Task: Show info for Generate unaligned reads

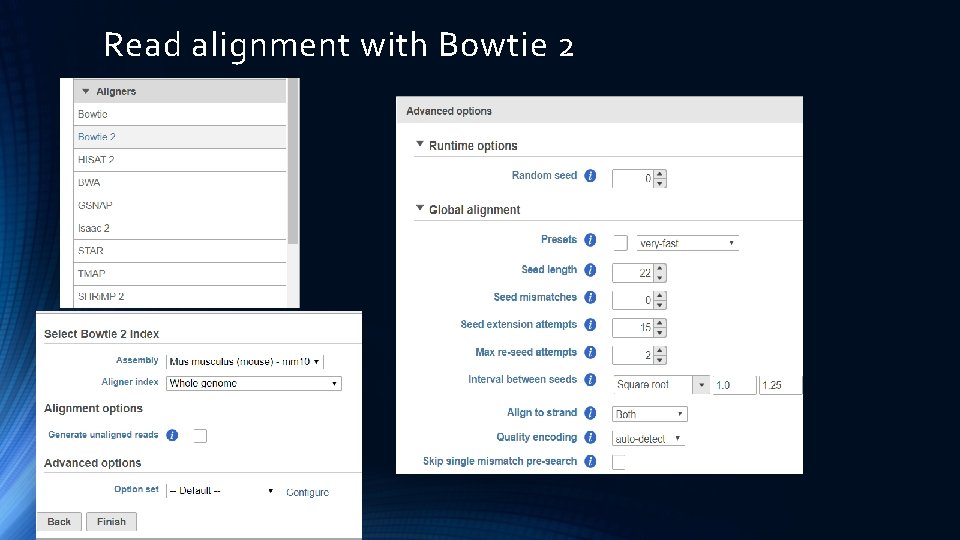Action: point(172,435)
